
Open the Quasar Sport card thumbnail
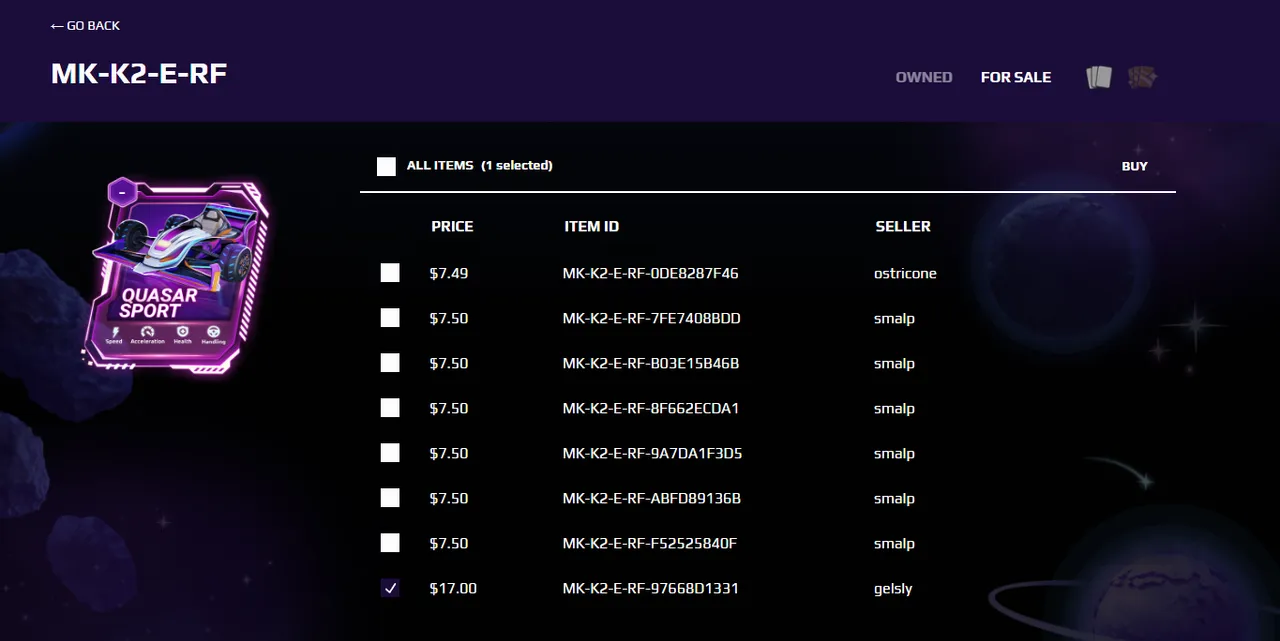click(178, 276)
